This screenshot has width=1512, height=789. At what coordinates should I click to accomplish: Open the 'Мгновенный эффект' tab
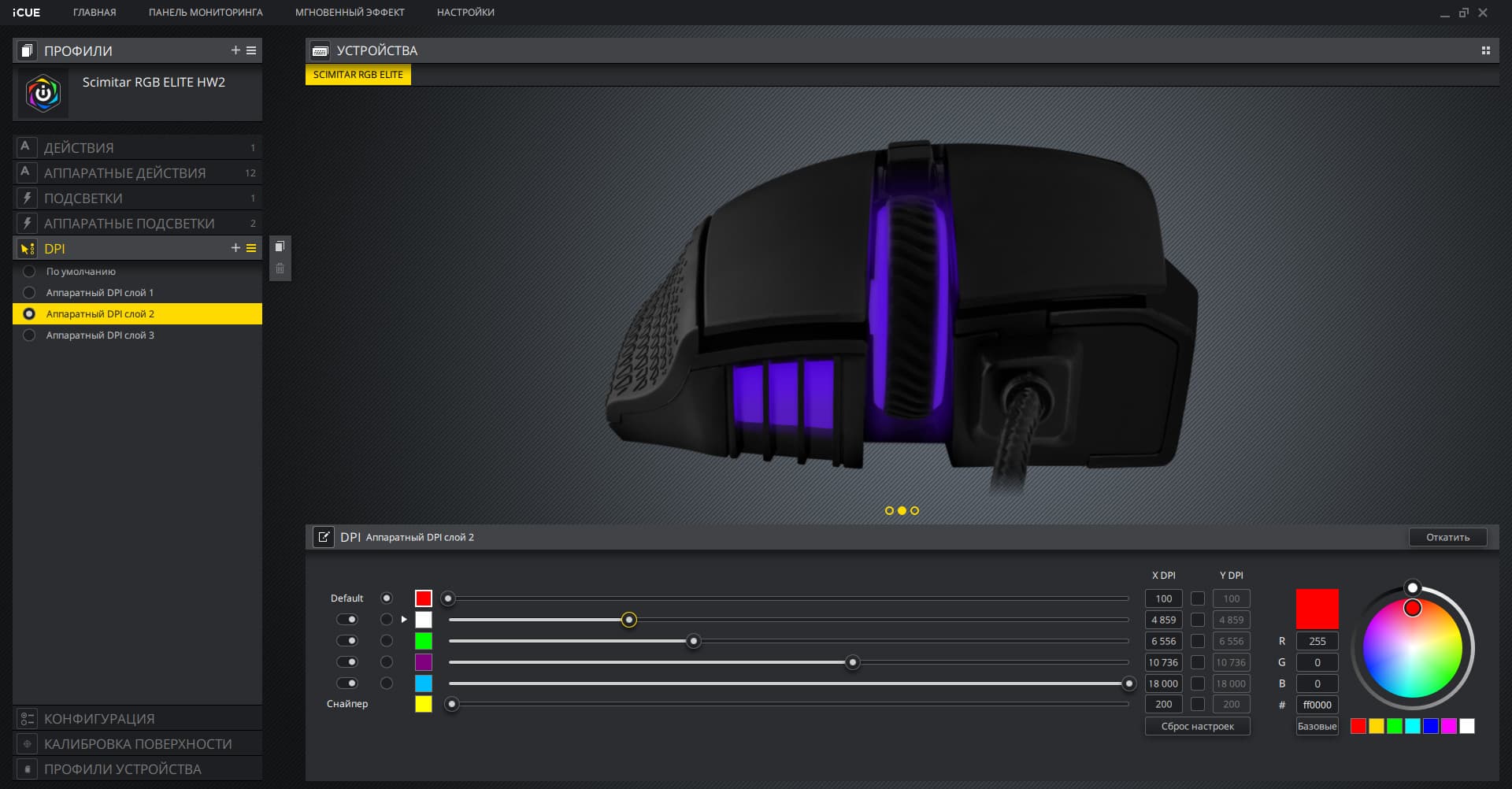point(350,13)
